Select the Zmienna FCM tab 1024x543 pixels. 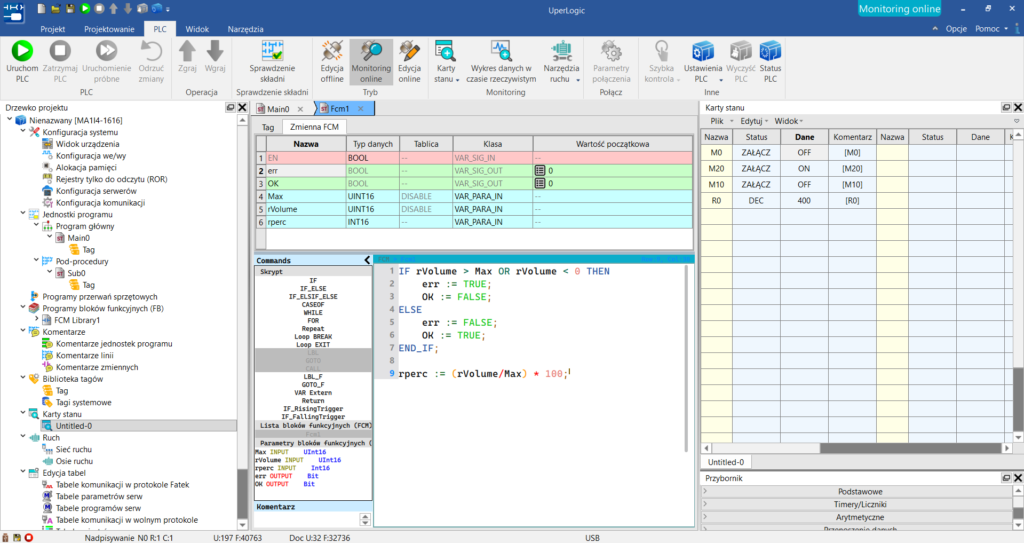click(x=314, y=127)
